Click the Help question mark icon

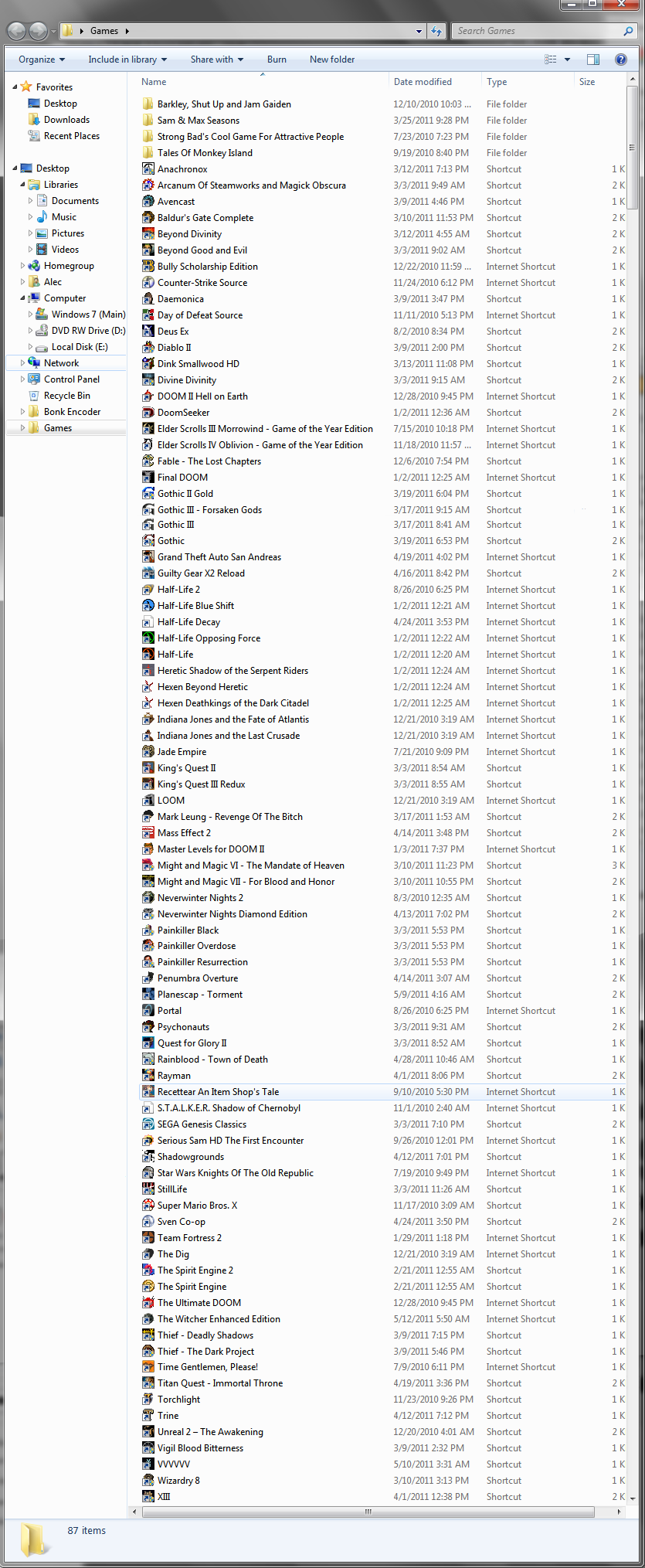[x=620, y=60]
